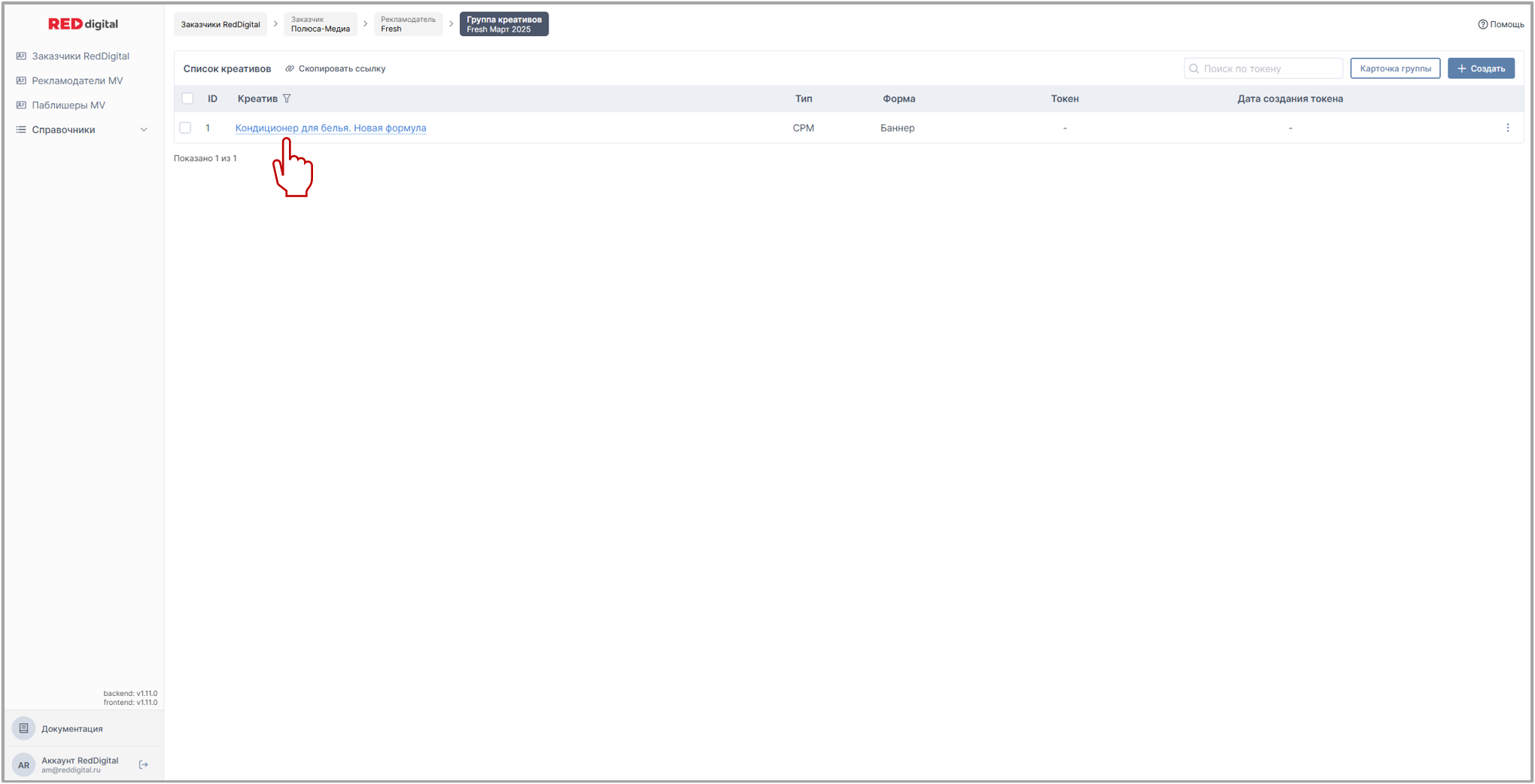The width and height of the screenshot is (1535, 784).
Task: Toggle the select-all checkbox in header
Action: click(188, 99)
